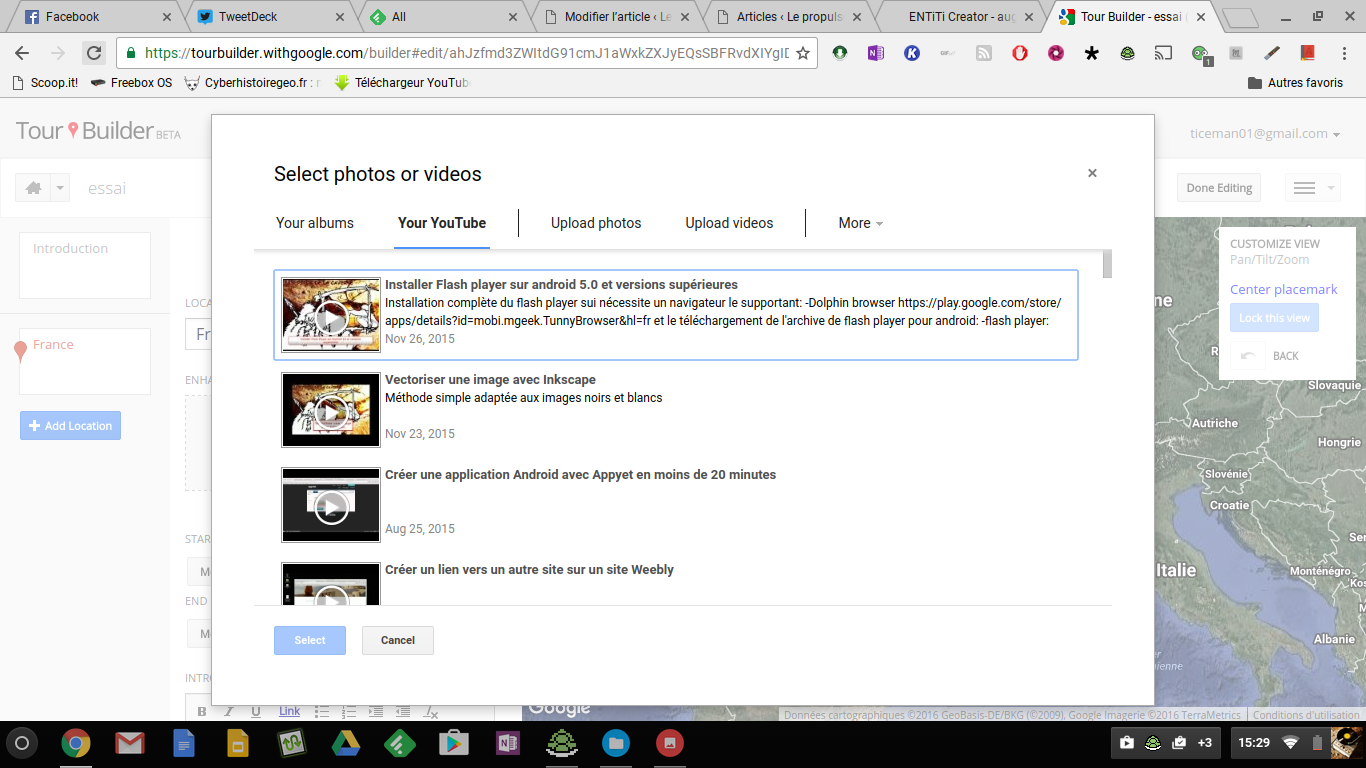Open the RSS feed extension icon
The width and height of the screenshot is (1366, 768).
click(984, 53)
